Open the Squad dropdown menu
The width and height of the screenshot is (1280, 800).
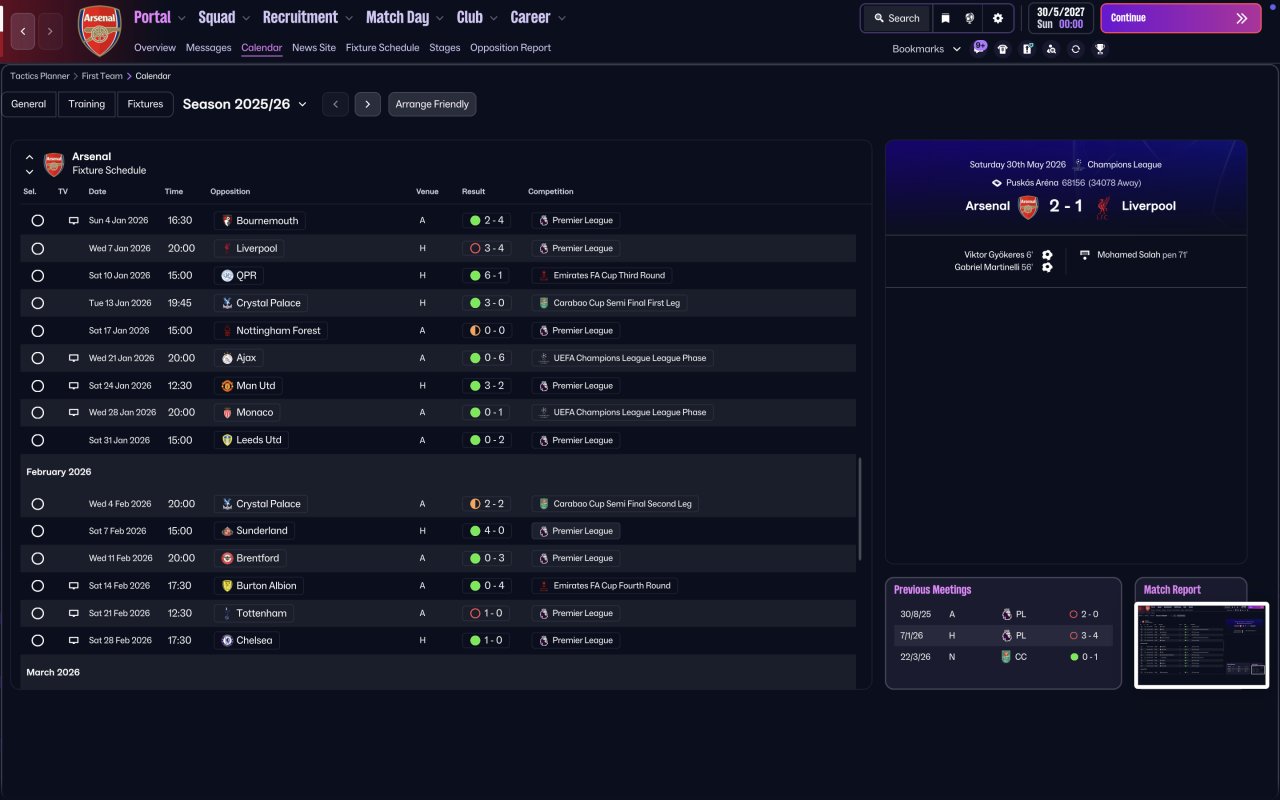point(225,17)
